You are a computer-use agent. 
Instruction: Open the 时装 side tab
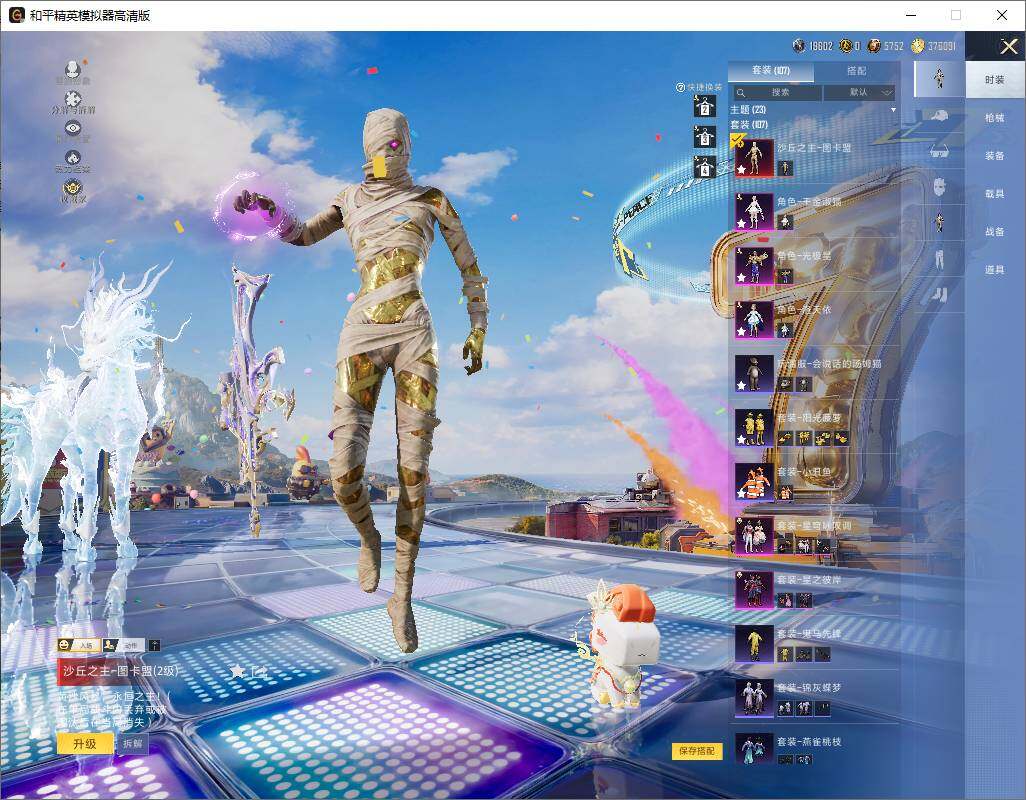[x=995, y=80]
